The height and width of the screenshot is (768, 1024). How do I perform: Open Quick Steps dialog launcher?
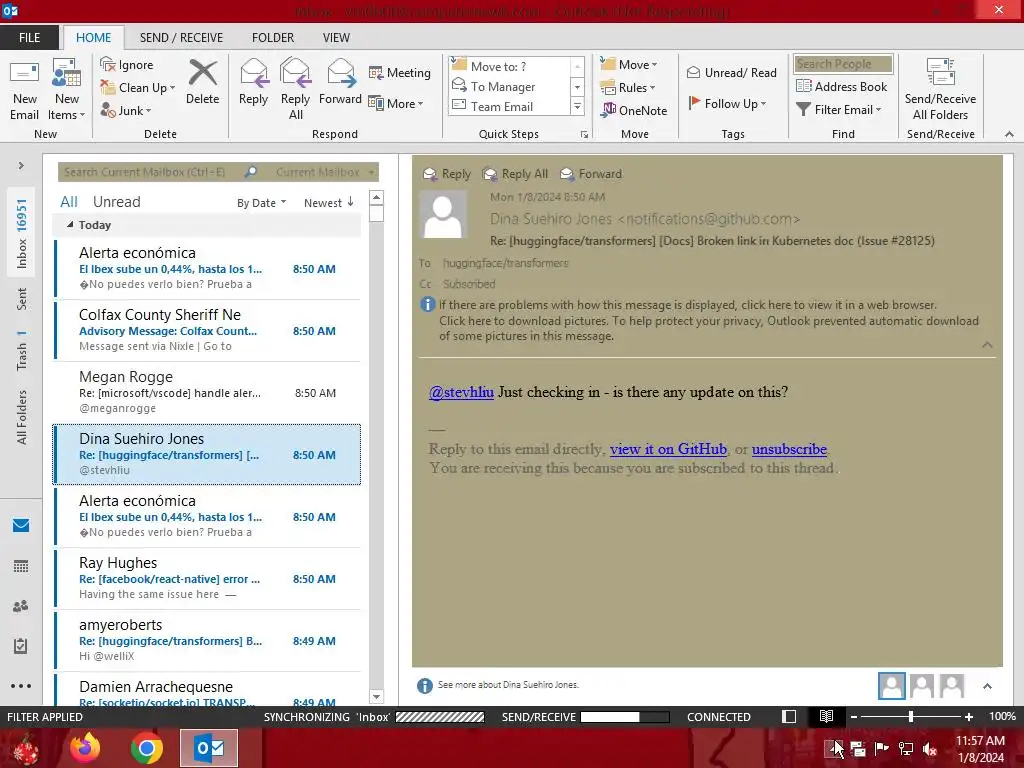tap(584, 135)
